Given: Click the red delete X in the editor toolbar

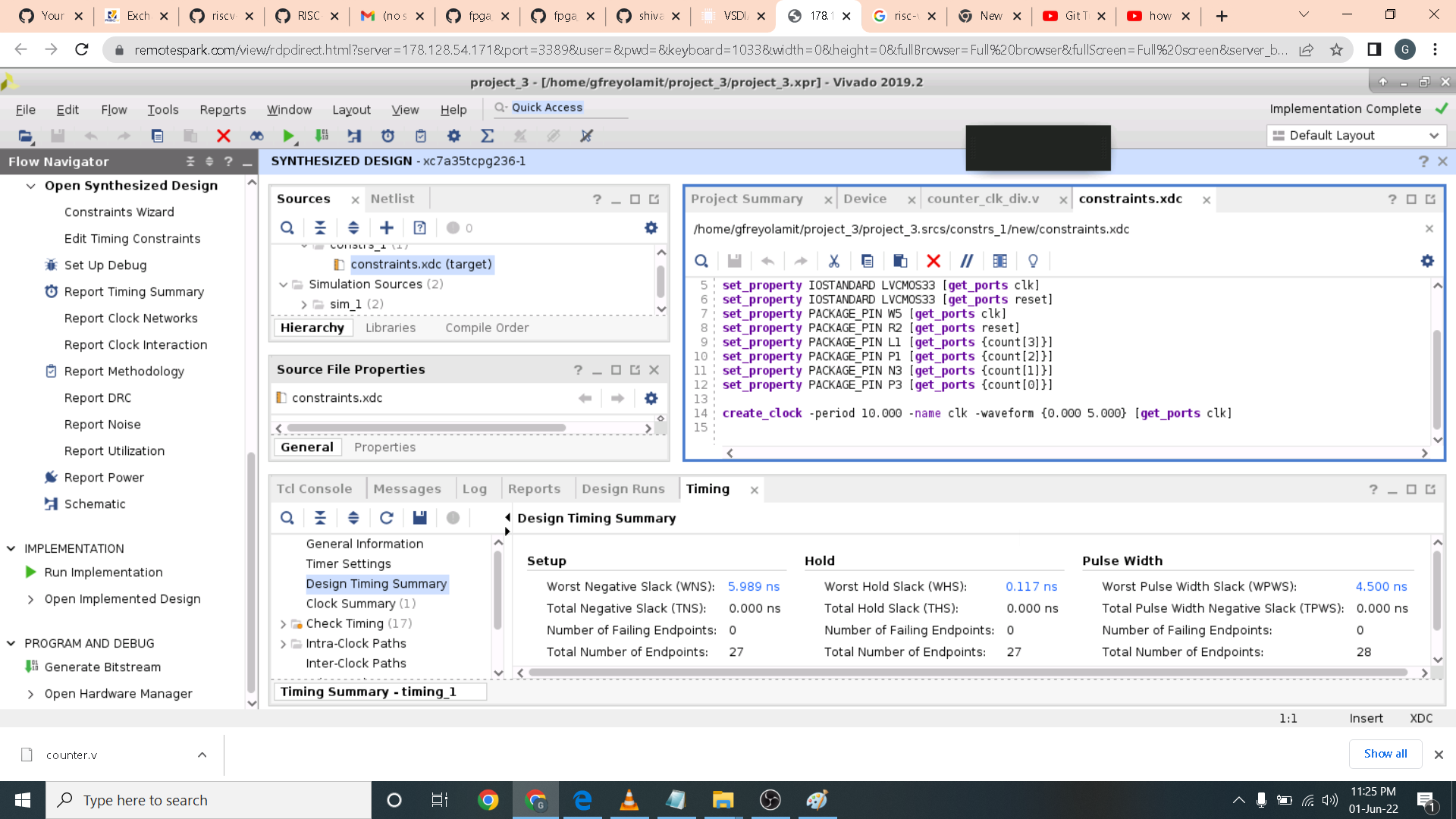Looking at the screenshot, I should pos(934,261).
